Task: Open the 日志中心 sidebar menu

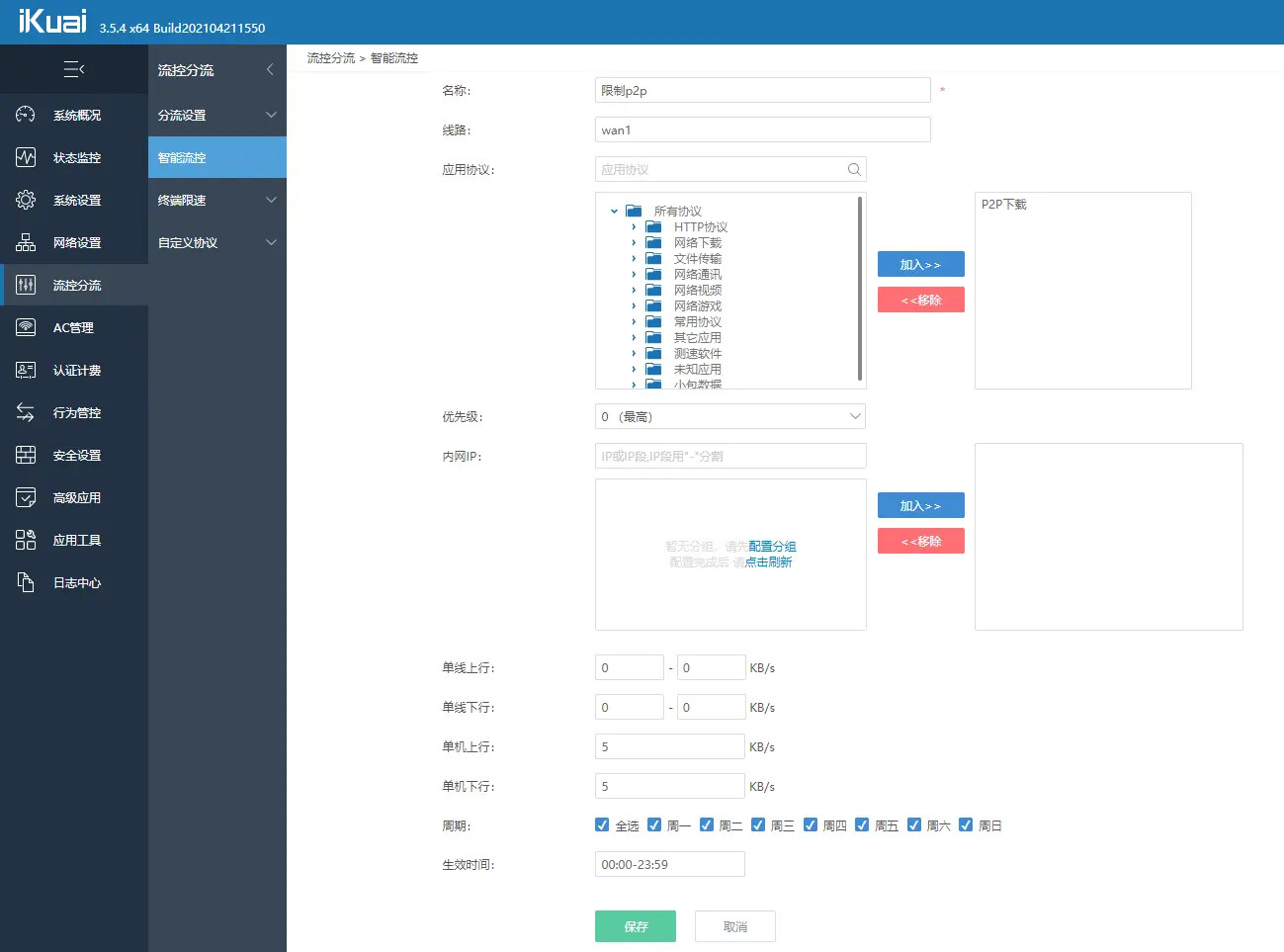Action: (x=74, y=582)
